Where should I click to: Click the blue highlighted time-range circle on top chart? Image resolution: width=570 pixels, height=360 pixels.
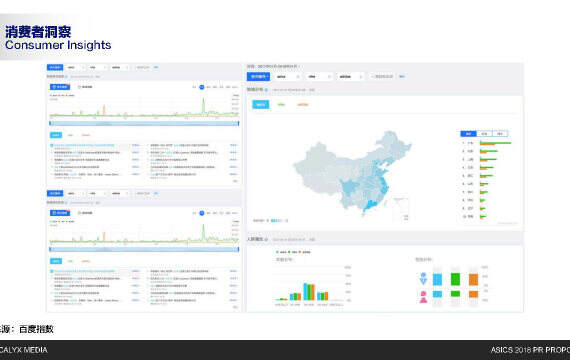coord(202,87)
